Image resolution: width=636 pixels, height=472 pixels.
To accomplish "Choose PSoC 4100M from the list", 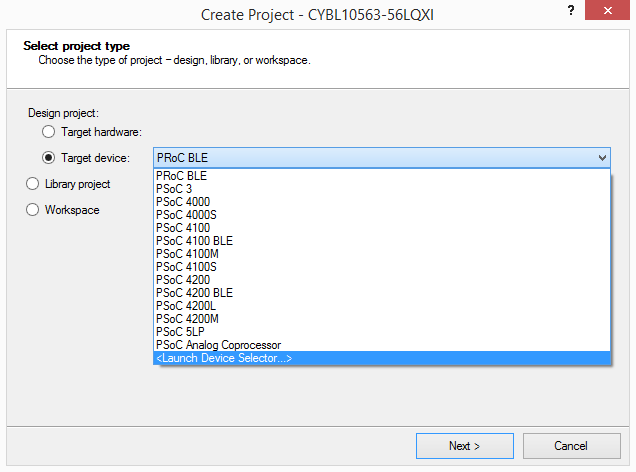I will [x=187, y=254].
